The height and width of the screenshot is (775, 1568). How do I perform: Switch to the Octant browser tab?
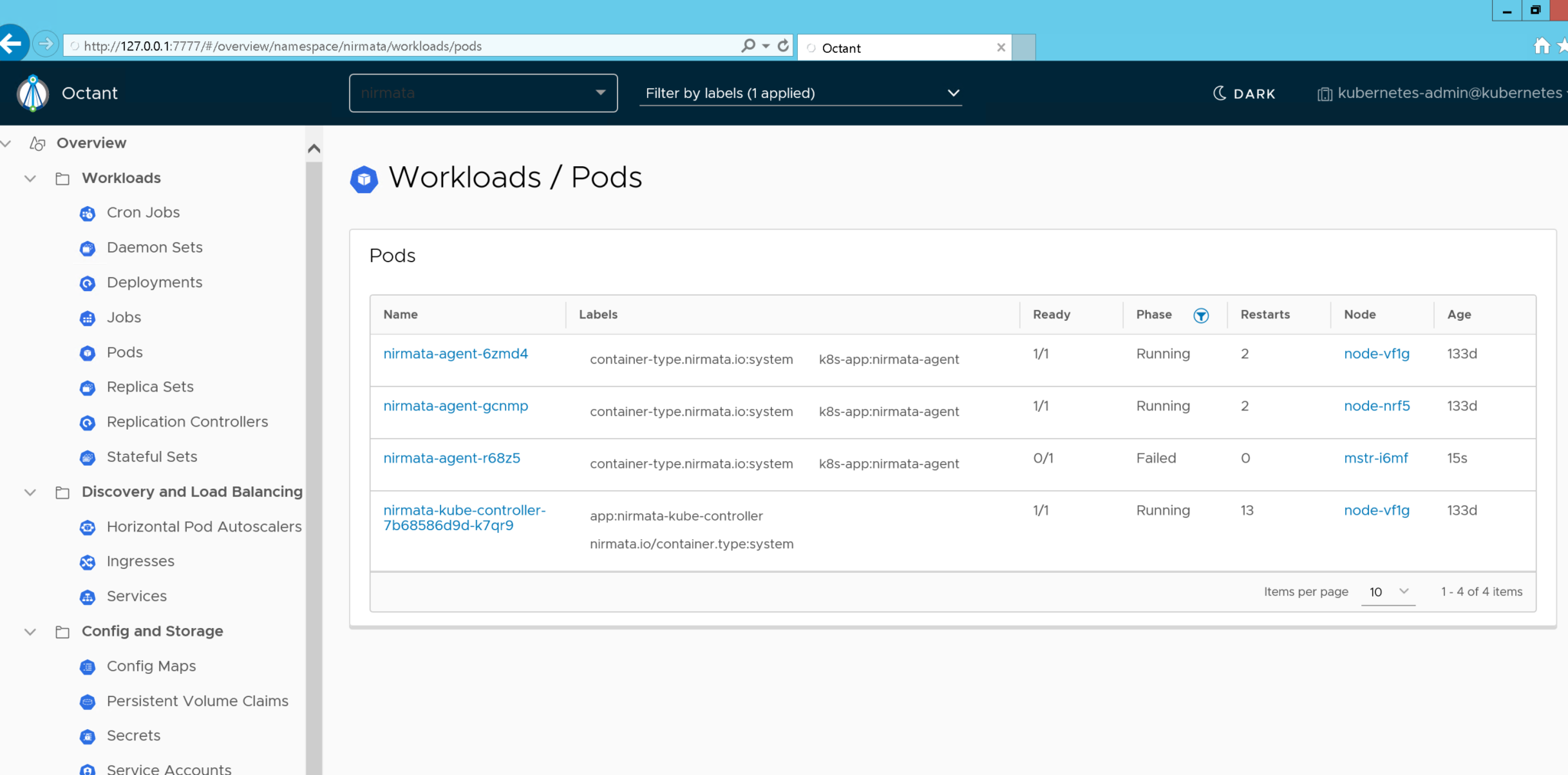(880, 47)
